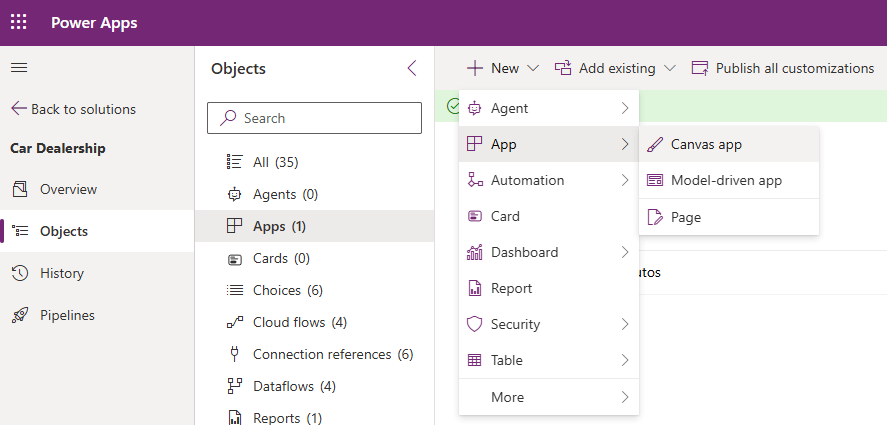Go back to solutions
This screenshot has height=425, width=887.
pyautogui.click(x=73, y=109)
